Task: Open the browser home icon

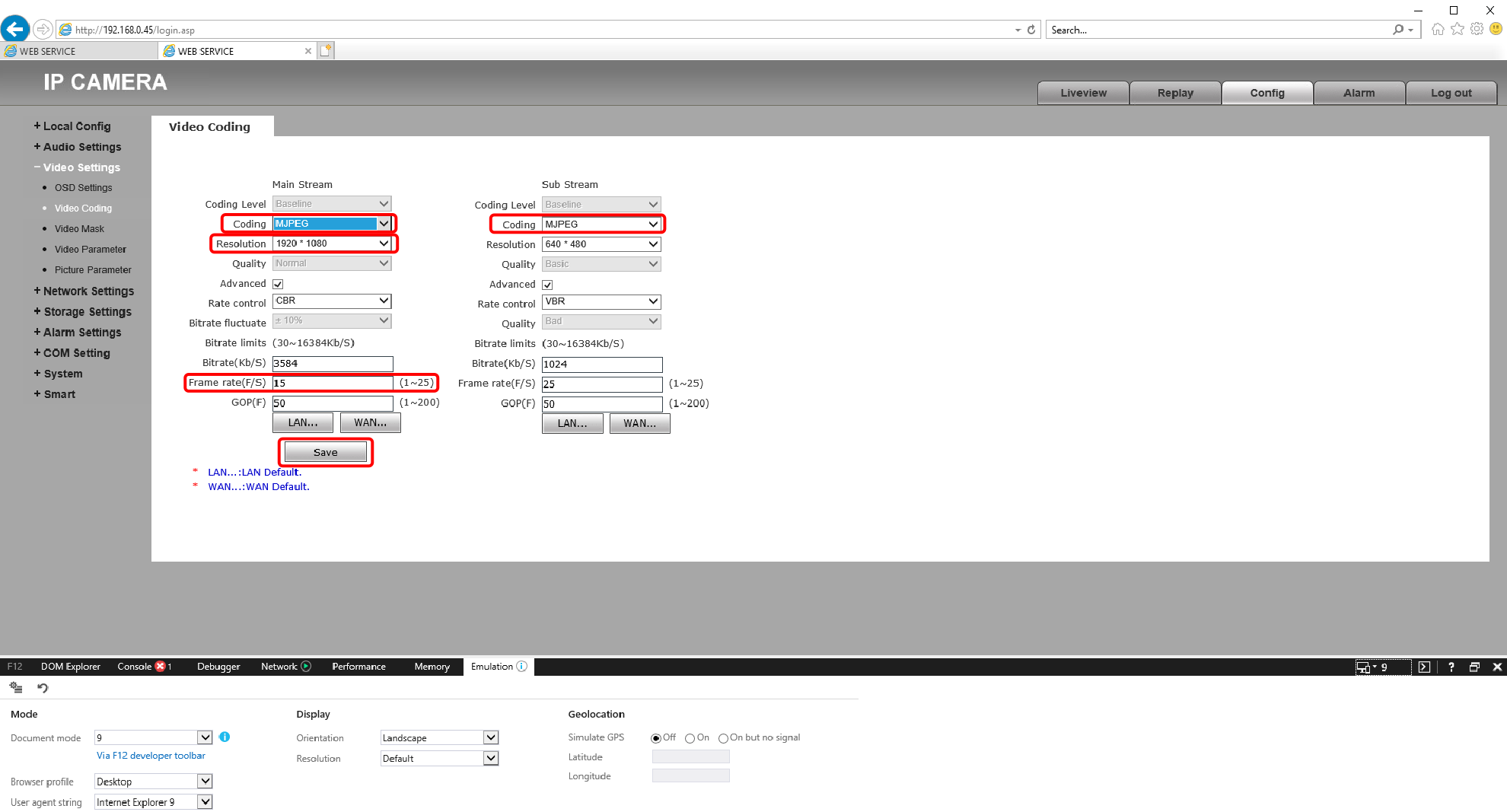Action: 1438,29
